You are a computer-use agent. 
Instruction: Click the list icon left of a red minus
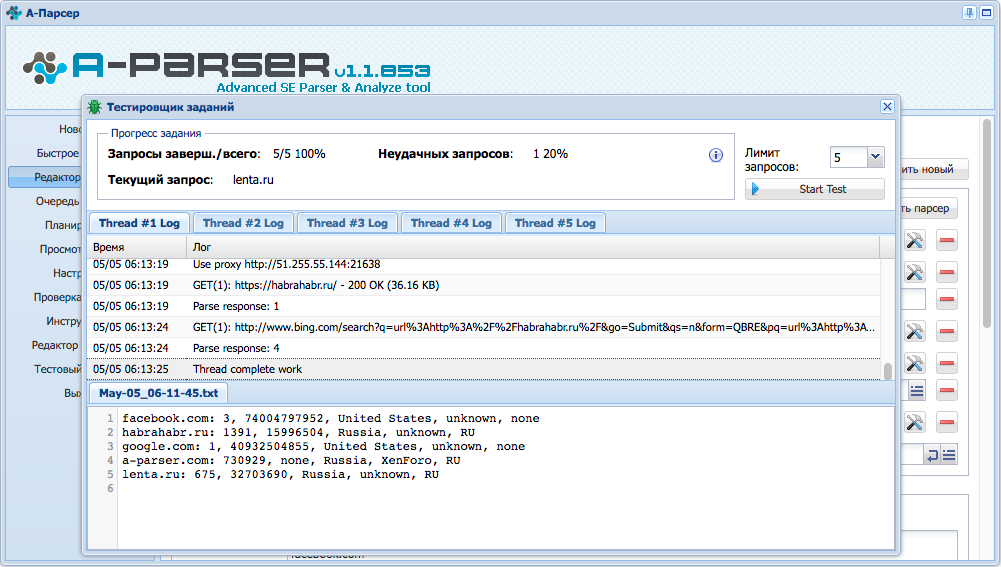[917, 390]
